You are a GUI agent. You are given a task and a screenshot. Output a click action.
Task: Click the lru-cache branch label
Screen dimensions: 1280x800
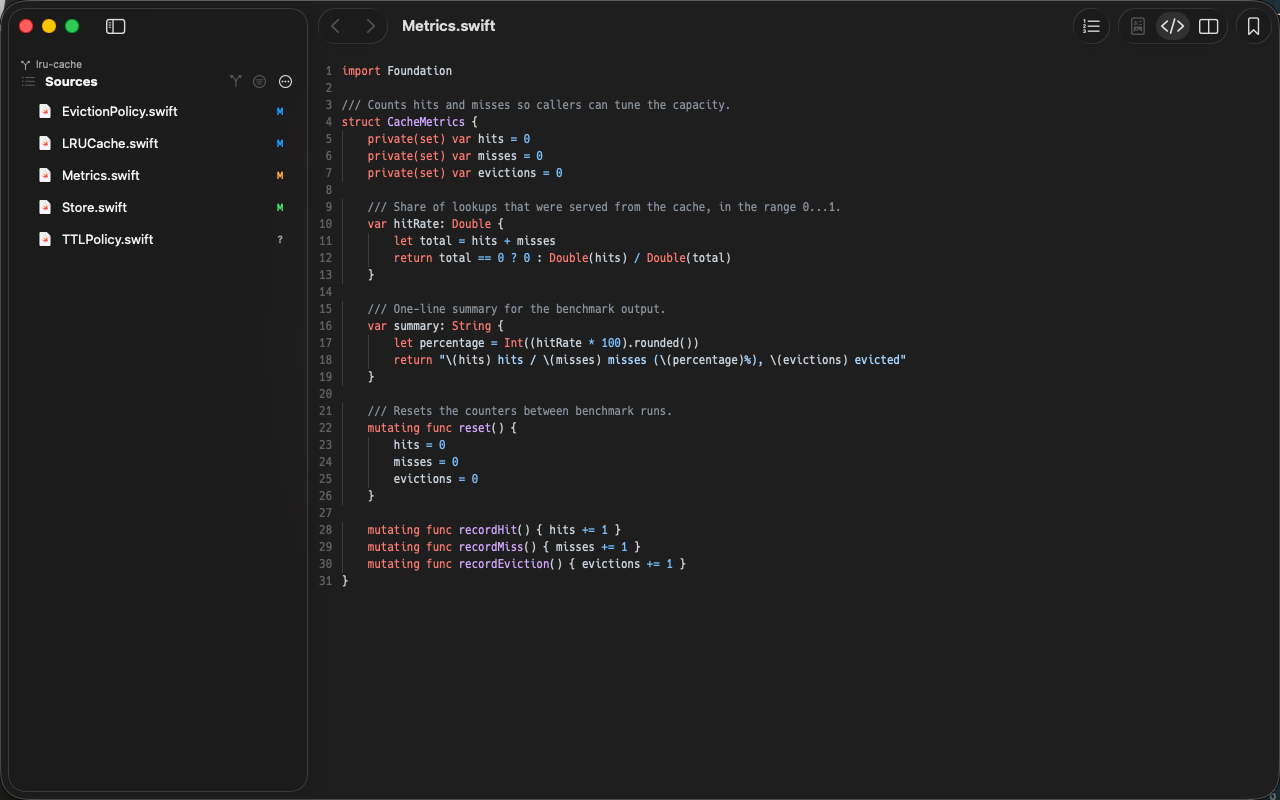click(x=58, y=64)
